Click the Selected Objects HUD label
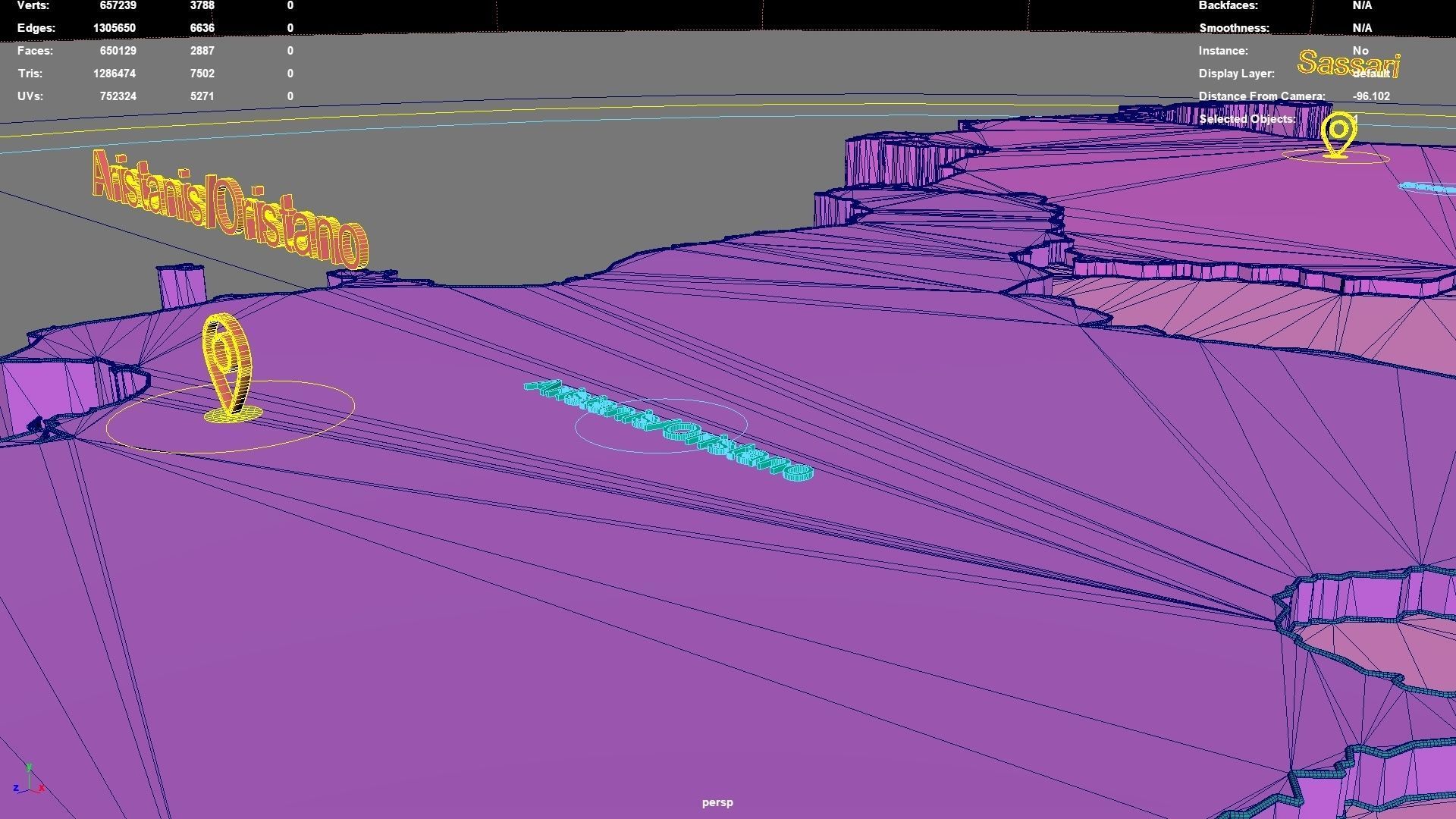1456x819 pixels. [x=1247, y=119]
